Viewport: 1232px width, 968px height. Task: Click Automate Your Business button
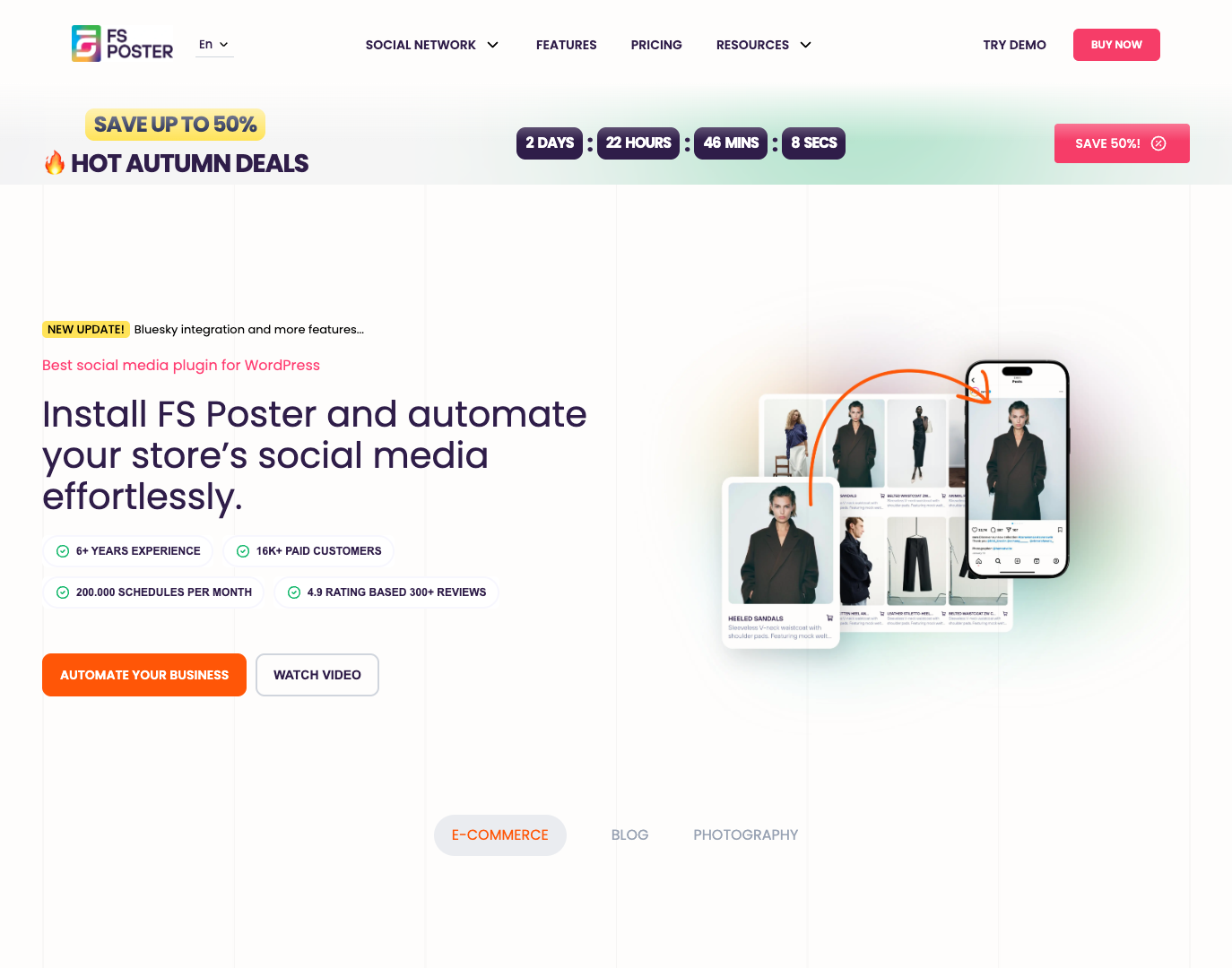click(x=144, y=675)
